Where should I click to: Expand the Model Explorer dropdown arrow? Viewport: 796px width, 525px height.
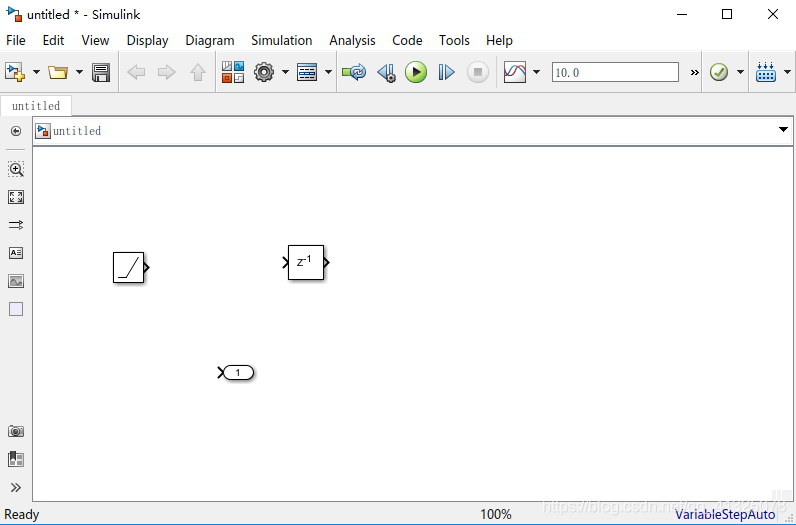coord(328,72)
